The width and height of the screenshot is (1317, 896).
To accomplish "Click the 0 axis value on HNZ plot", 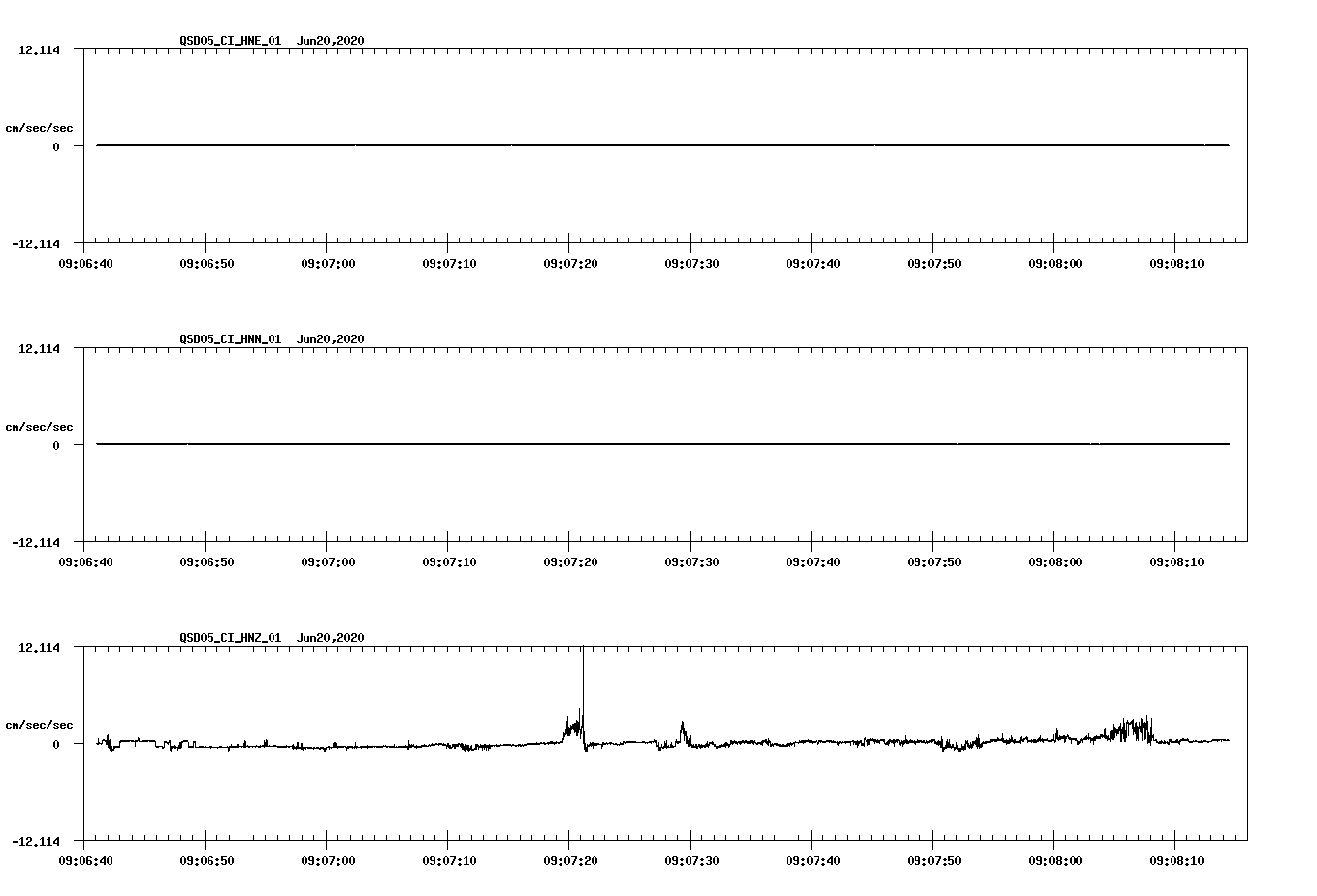I will [56, 745].
